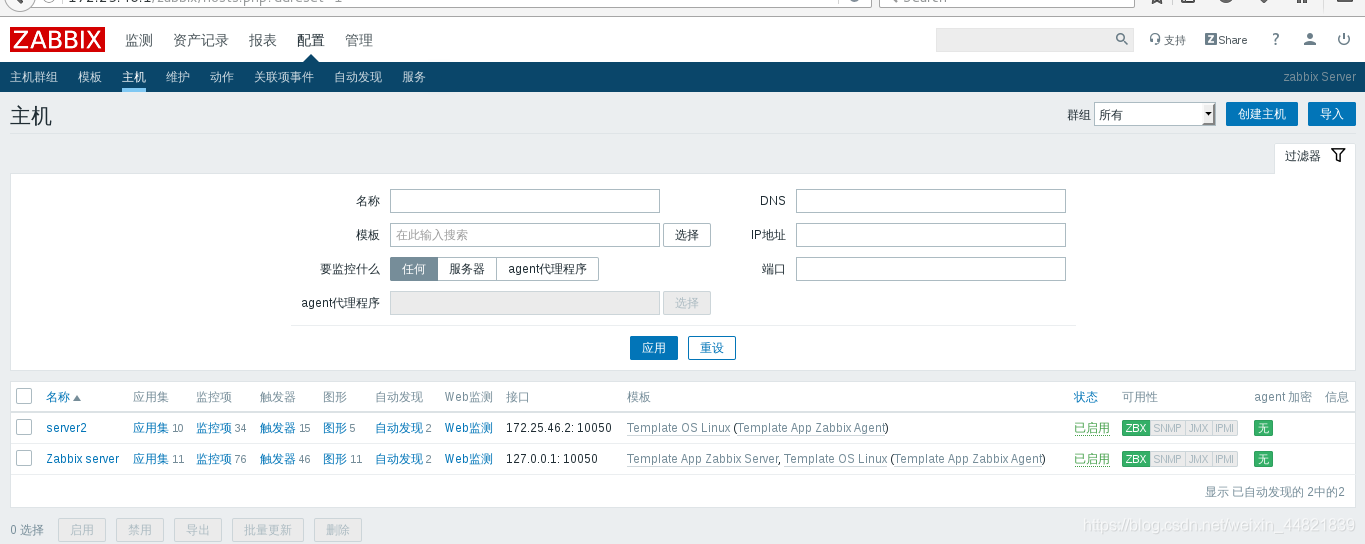Click 选择 button beside 模板 field
Screen dimensions: 1365x544
pyautogui.click(x=687, y=235)
